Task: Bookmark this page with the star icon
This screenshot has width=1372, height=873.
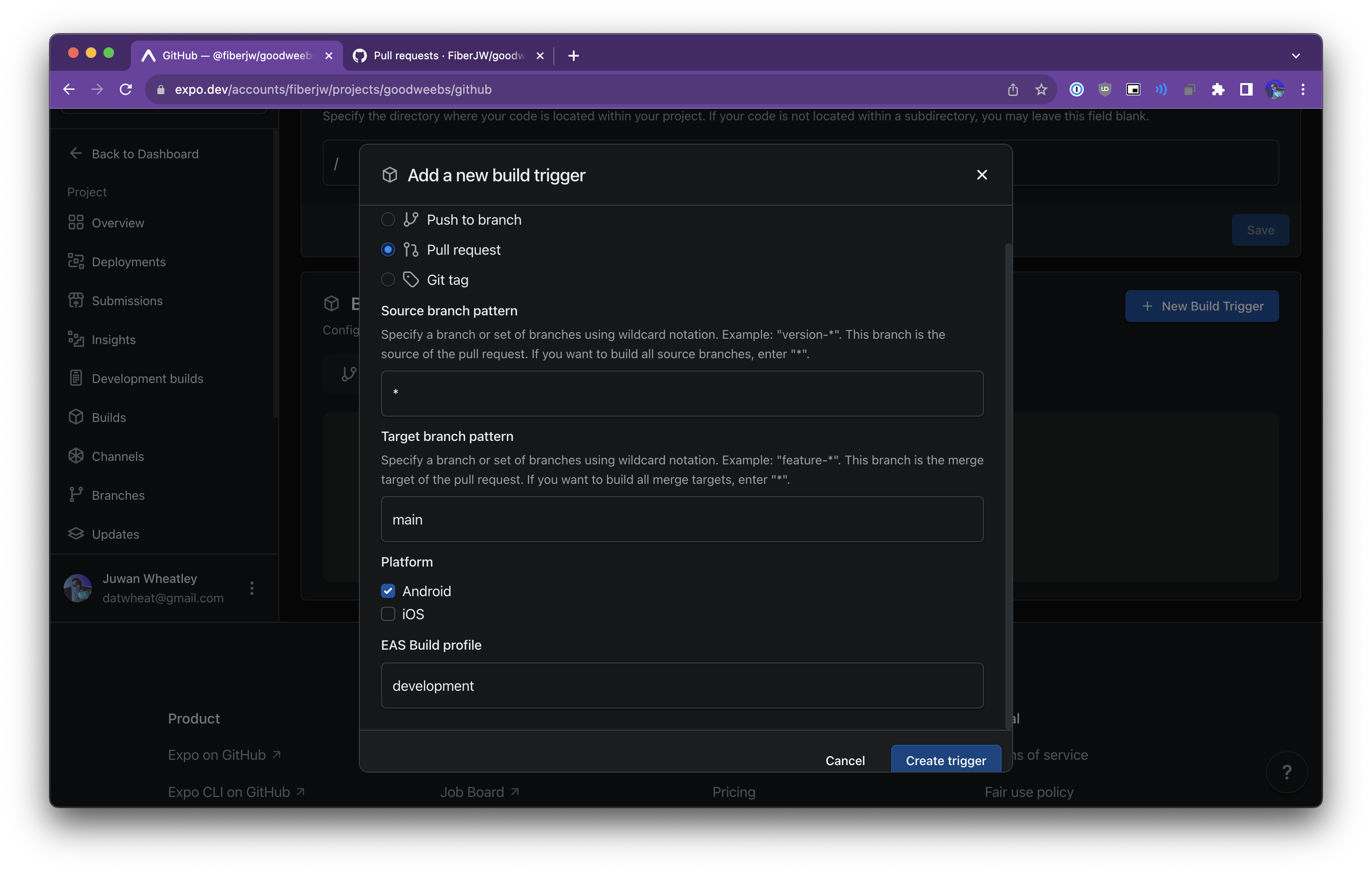Action: [1041, 89]
